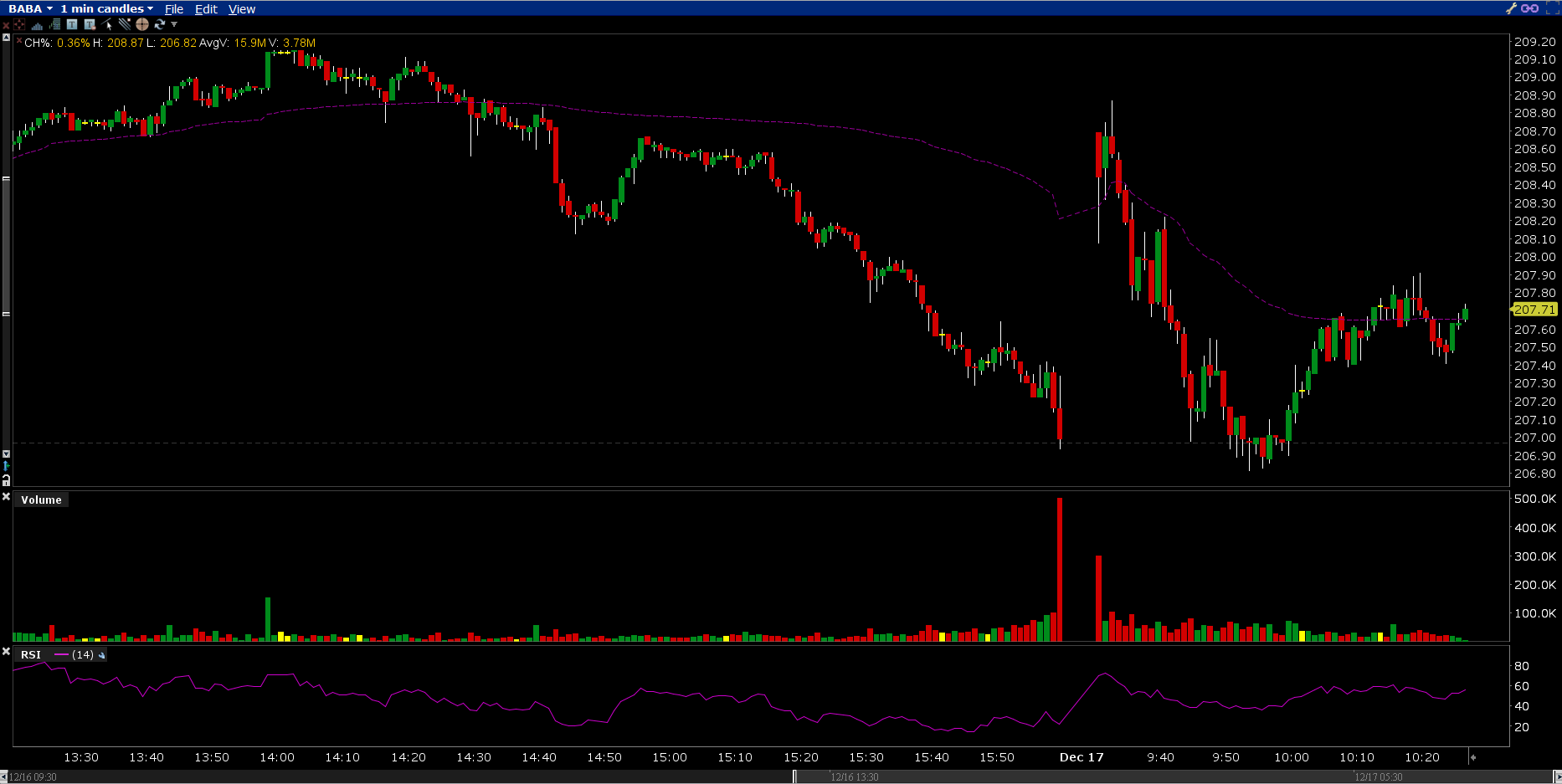Click the RSI magenta line color swatch

(x=61, y=654)
